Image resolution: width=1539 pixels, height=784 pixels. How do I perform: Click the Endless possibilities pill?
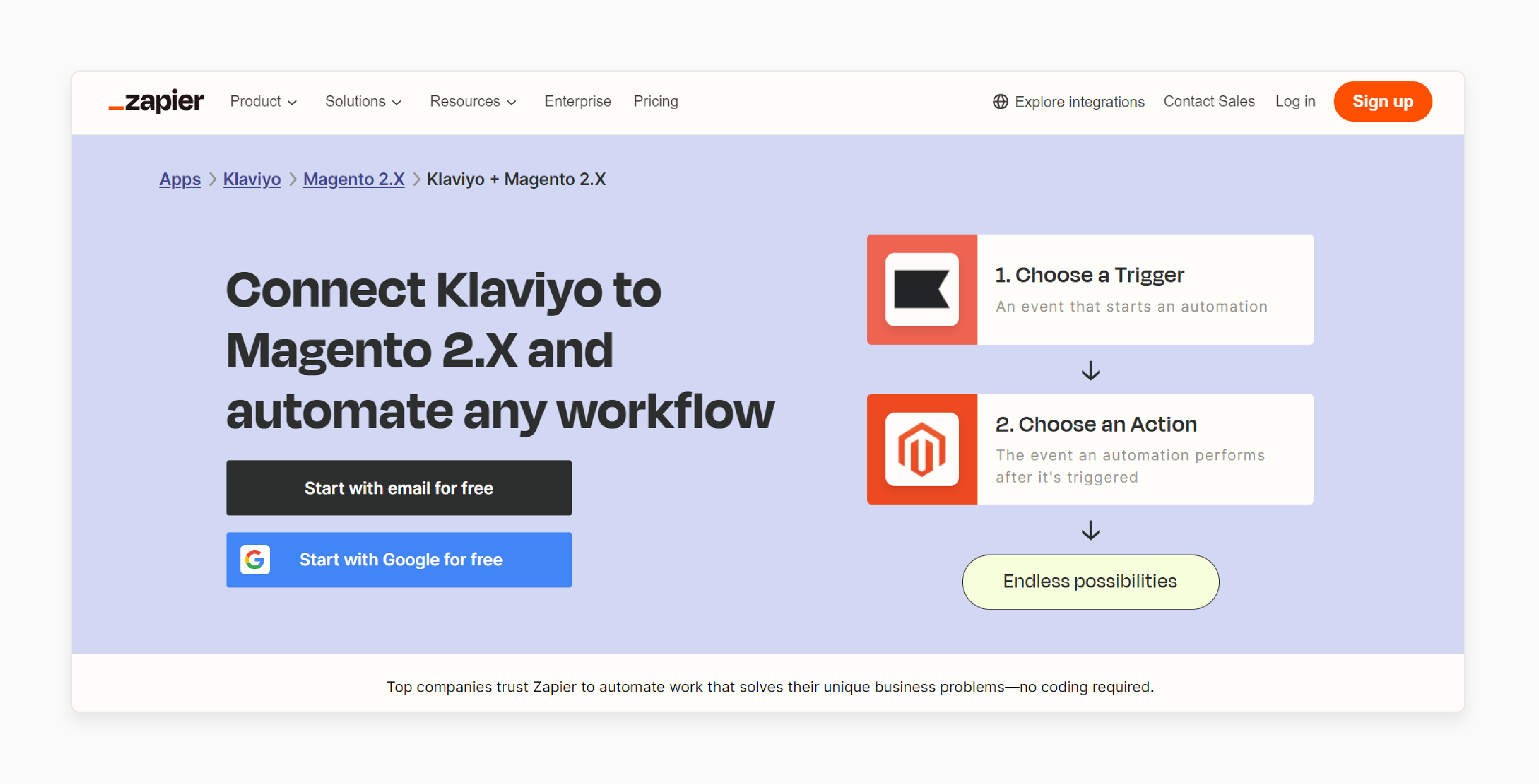coord(1090,582)
